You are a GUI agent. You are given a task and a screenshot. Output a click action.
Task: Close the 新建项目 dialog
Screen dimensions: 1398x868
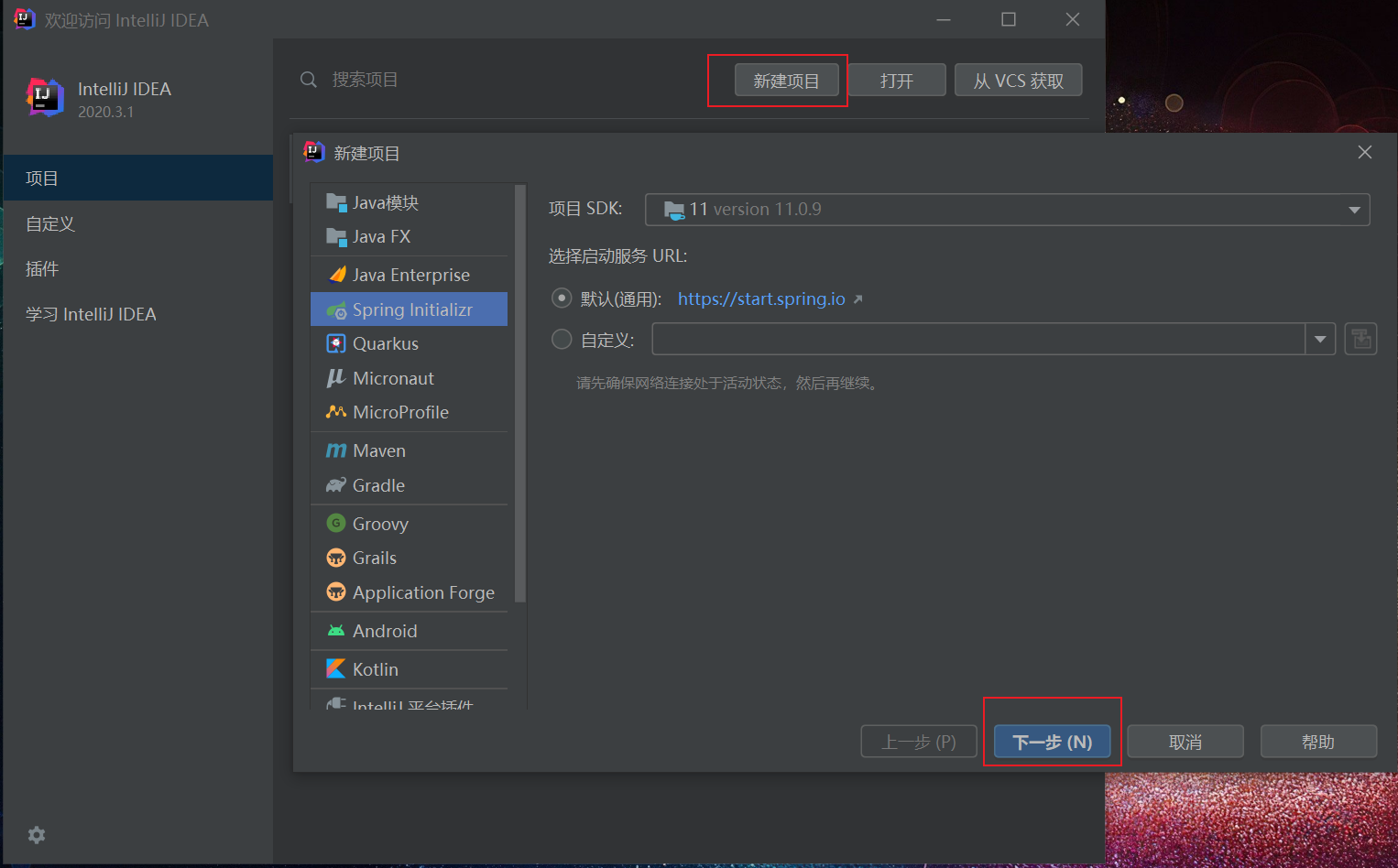coord(1365,152)
